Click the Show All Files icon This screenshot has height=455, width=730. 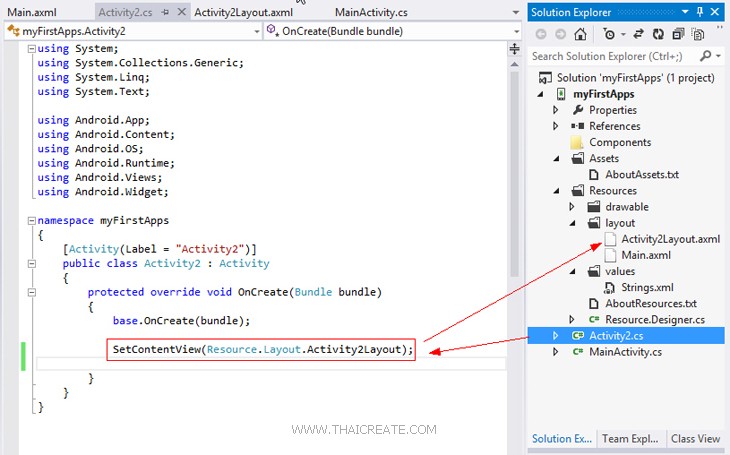(x=697, y=34)
